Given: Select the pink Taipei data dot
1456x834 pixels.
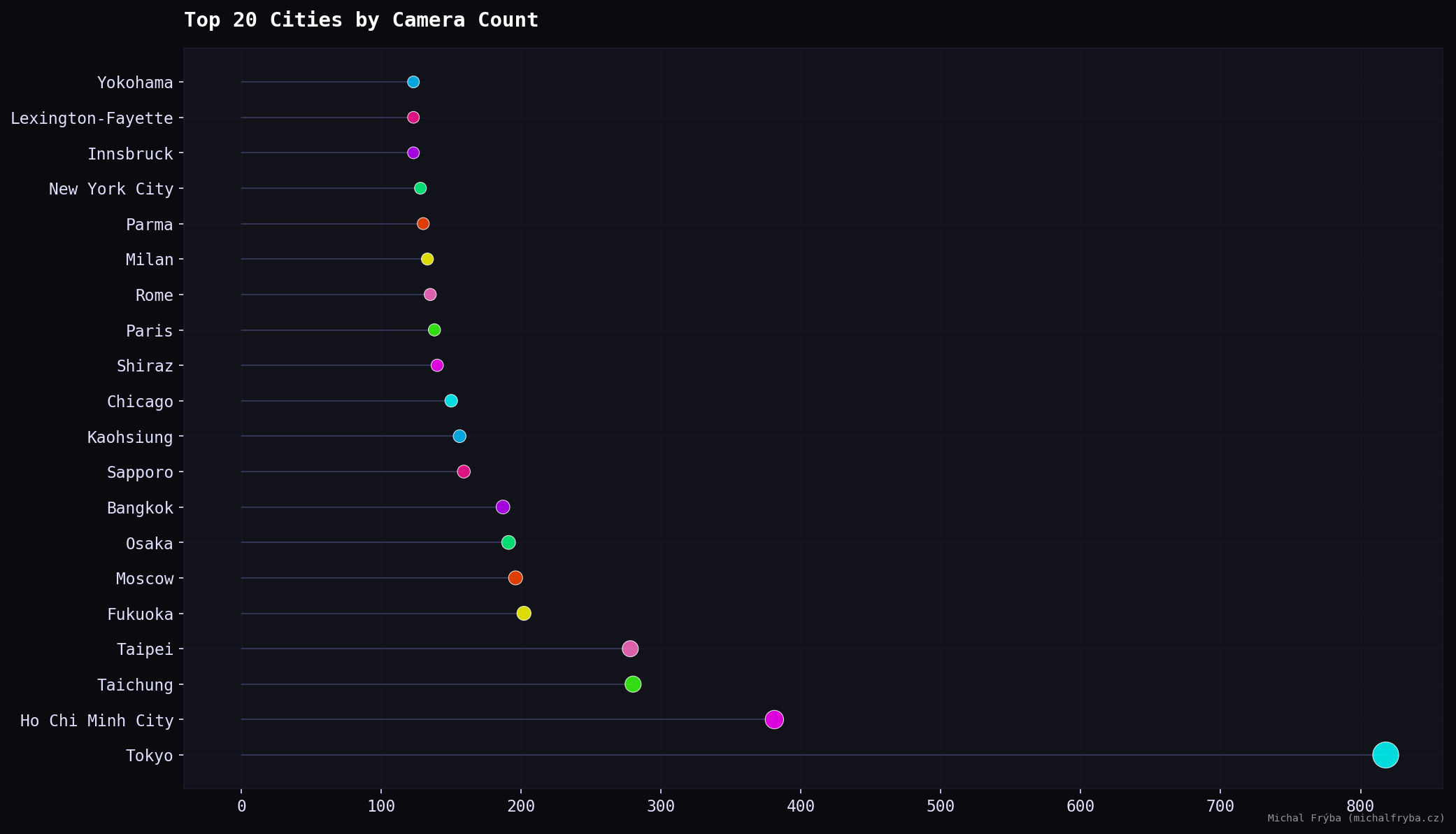Looking at the screenshot, I should [x=629, y=649].
